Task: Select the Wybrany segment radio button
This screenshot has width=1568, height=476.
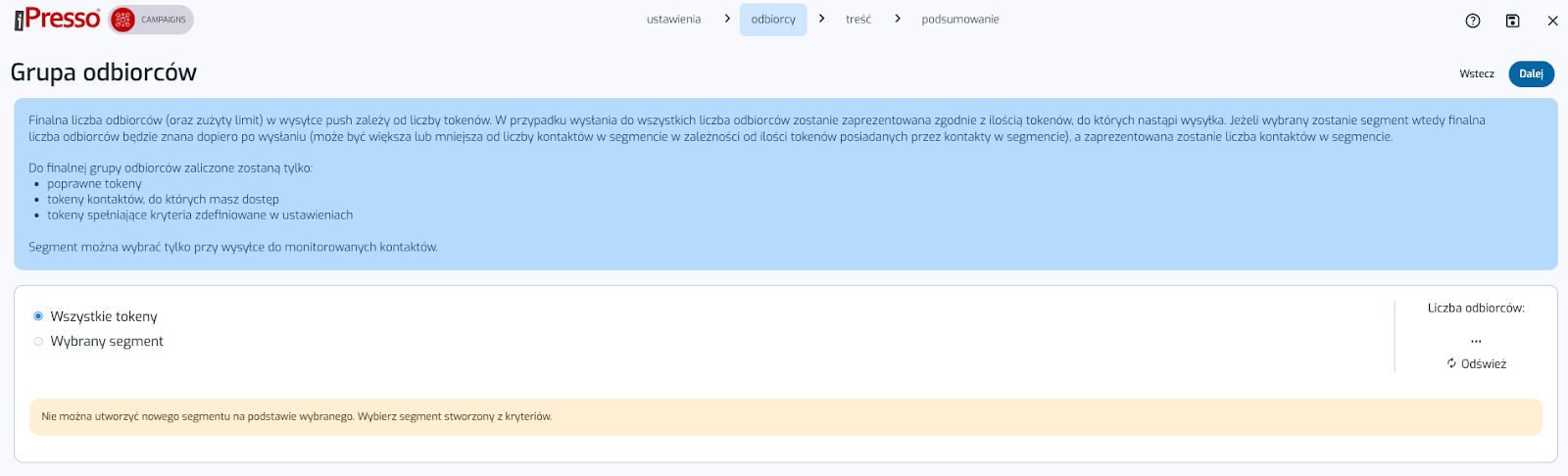Action: 38,342
